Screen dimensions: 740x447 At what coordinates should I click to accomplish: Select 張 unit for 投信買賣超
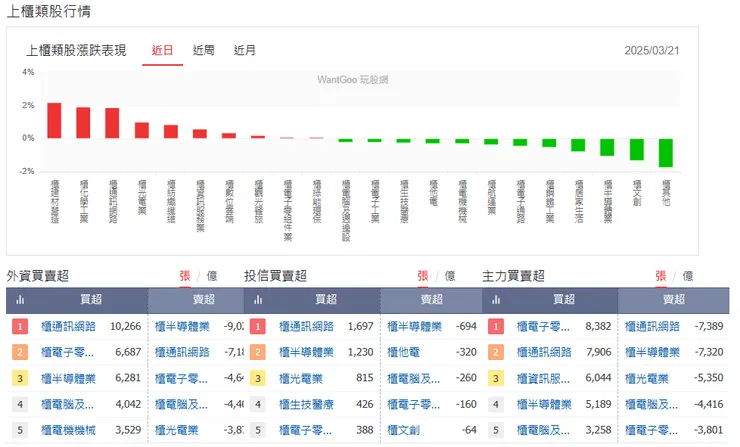pyautogui.click(x=422, y=276)
